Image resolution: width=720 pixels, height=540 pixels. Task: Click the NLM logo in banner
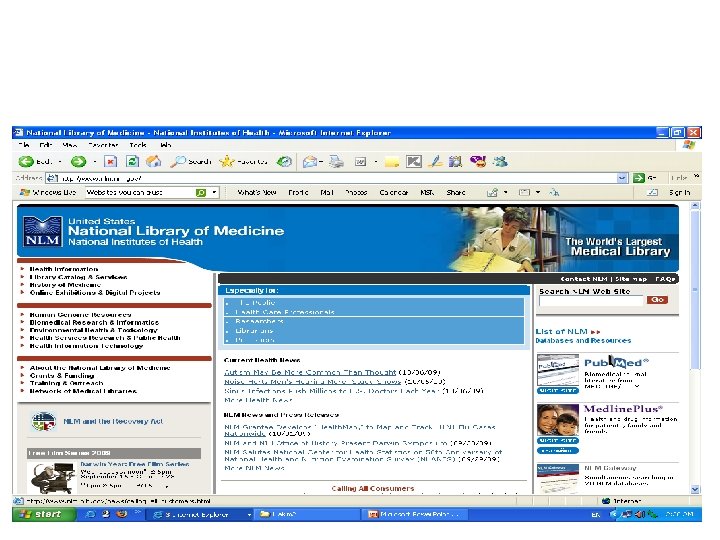click(x=42, y=232)
